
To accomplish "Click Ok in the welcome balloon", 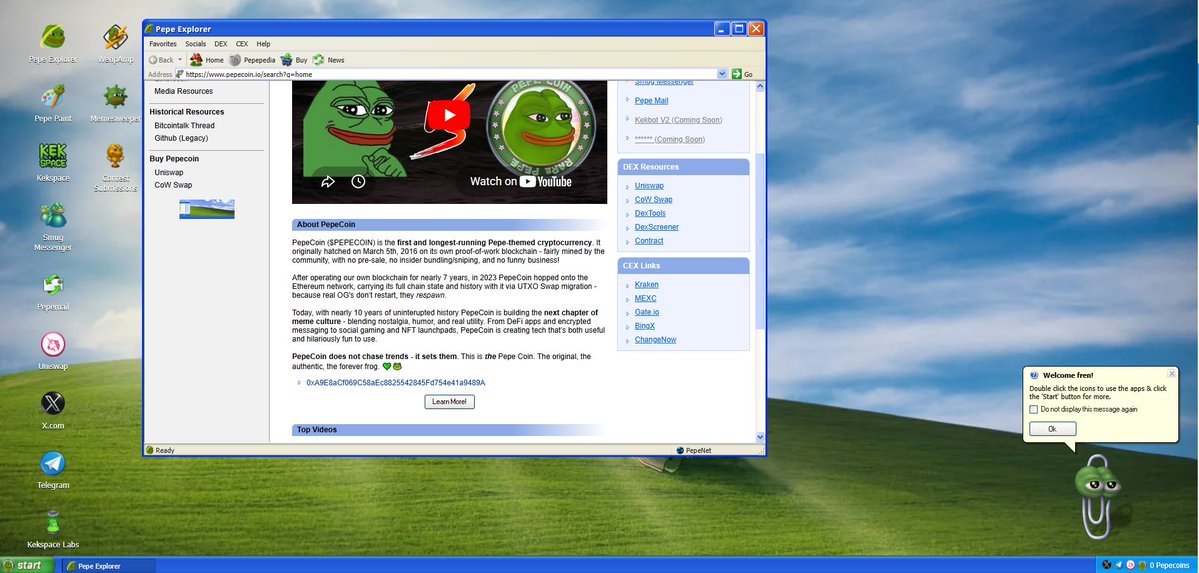I will point(1052,429).
